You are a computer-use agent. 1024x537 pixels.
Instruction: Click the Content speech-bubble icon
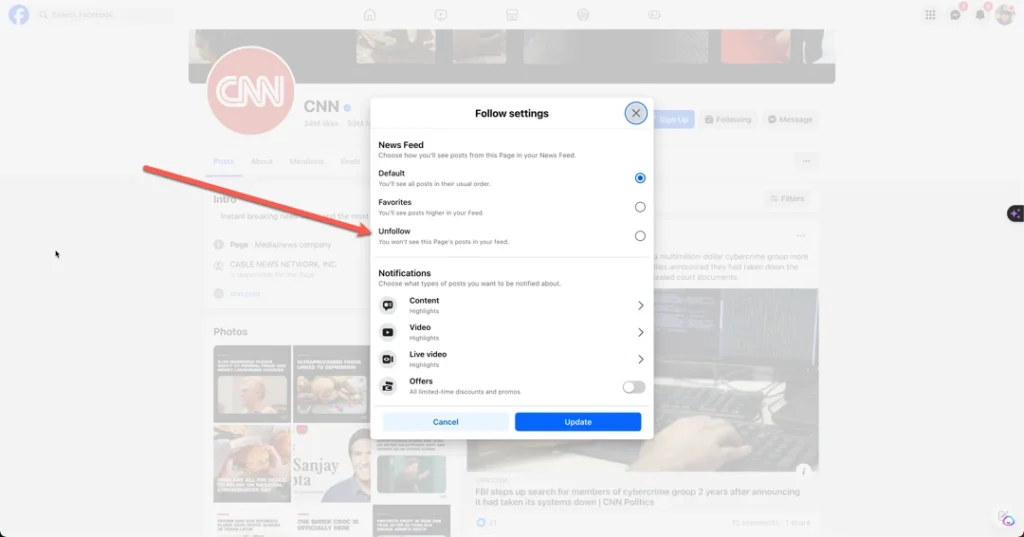tap(388, 306)
